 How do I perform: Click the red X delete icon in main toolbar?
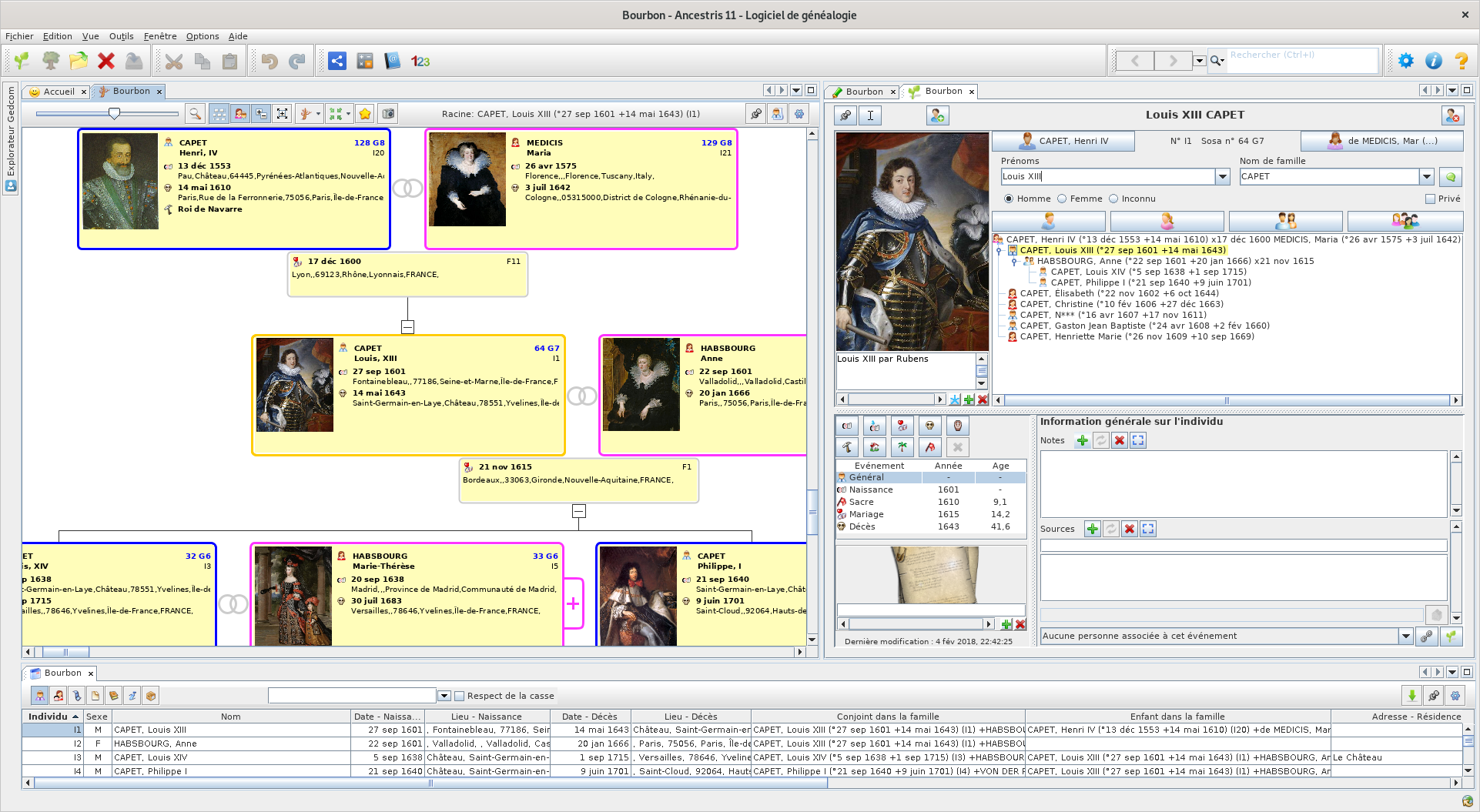click(106, 62)
